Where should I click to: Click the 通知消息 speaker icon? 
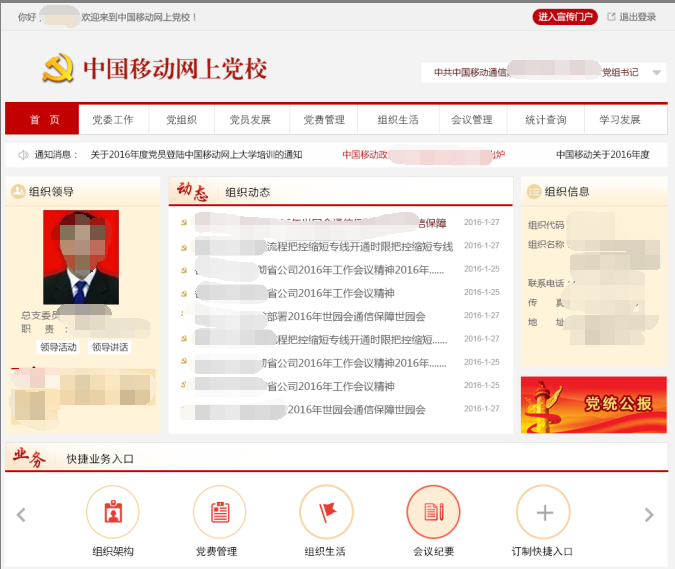[x=23, y=155]
